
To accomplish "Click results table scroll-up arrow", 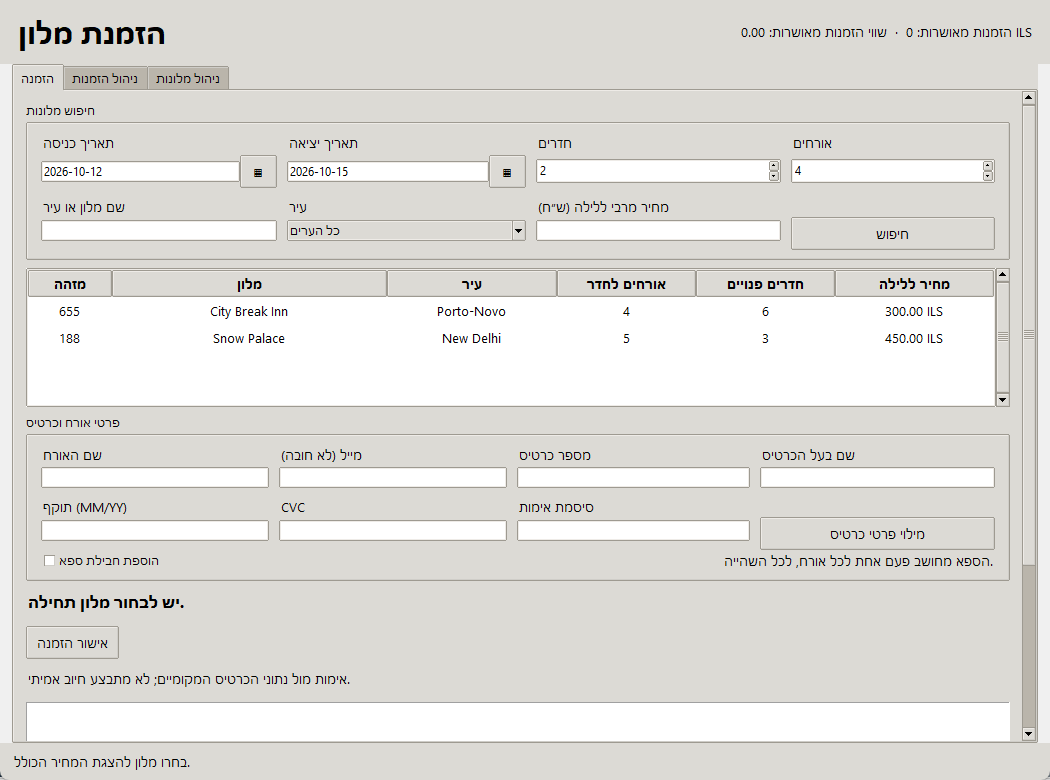I will coord(1002,275).
